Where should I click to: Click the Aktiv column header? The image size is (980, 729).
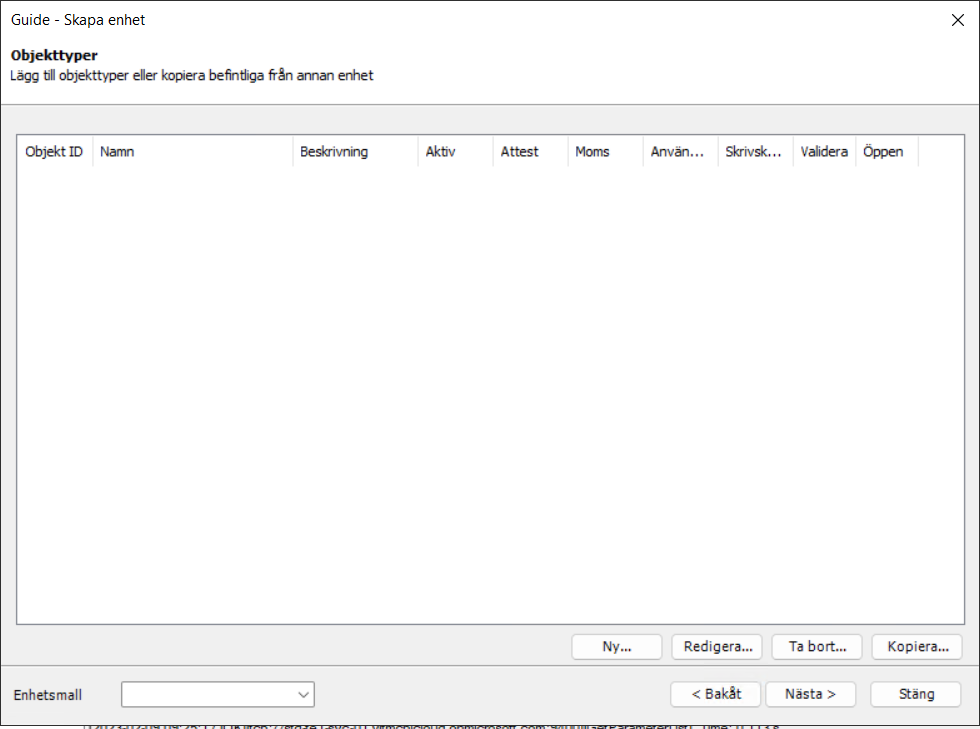pos(452,151)
